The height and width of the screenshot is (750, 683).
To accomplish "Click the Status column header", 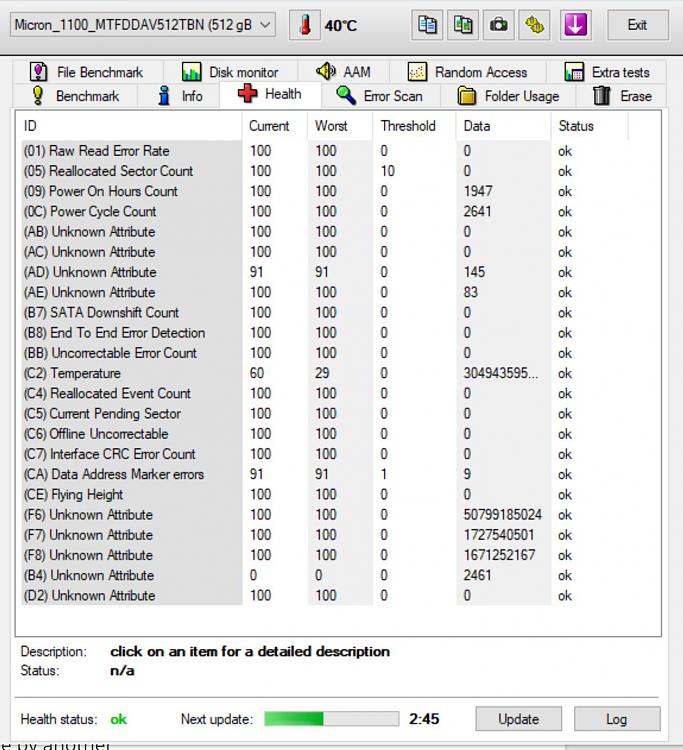I will 590,126.
